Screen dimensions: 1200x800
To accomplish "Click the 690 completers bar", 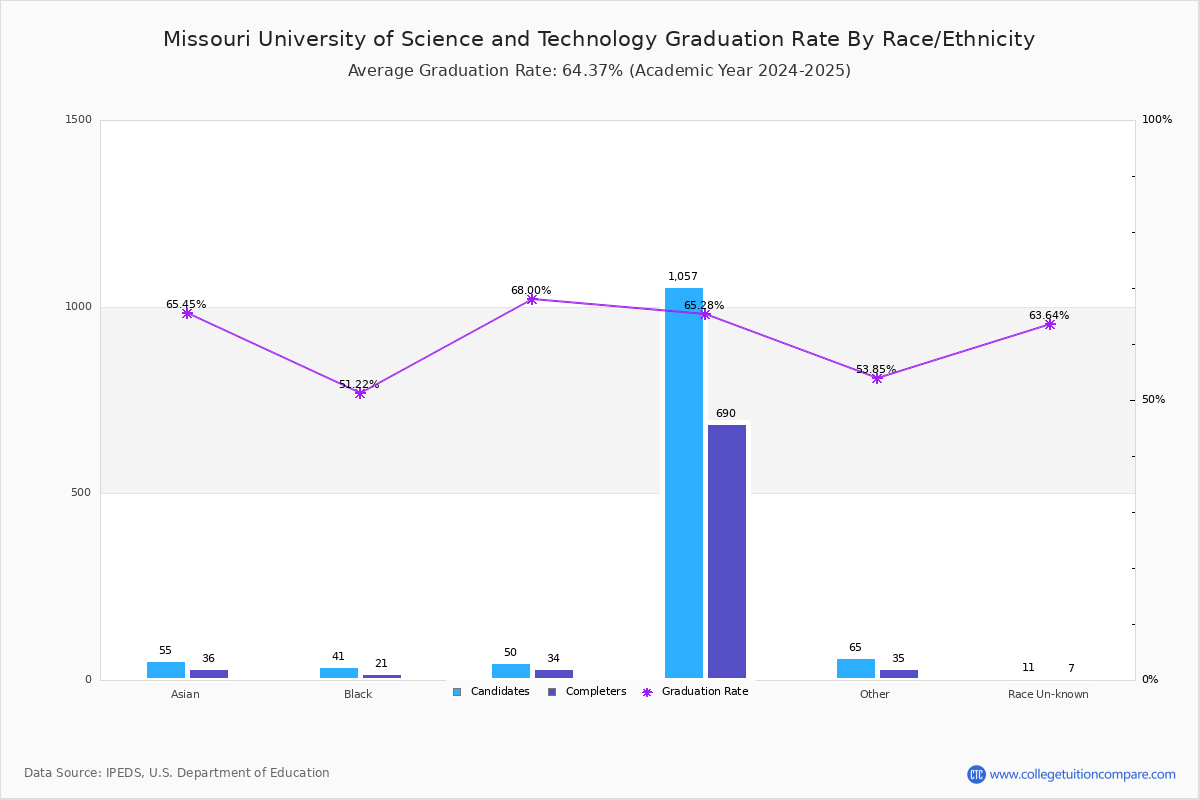I will tap(727, 552).
